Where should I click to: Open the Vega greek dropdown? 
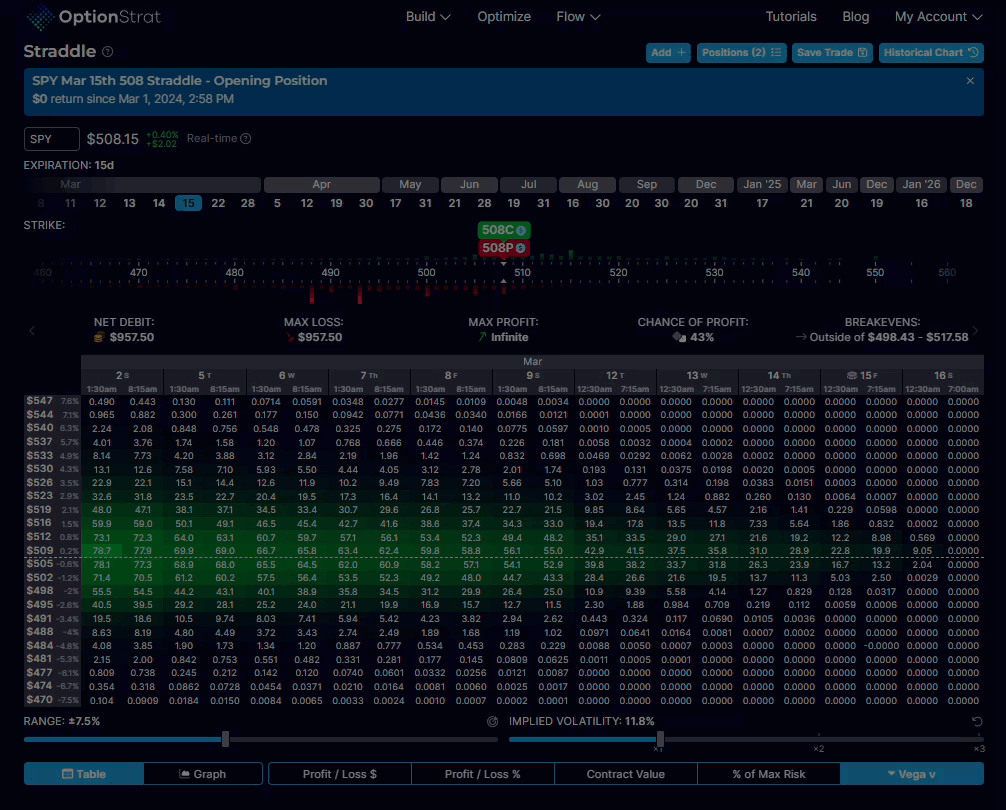point(912,774)
